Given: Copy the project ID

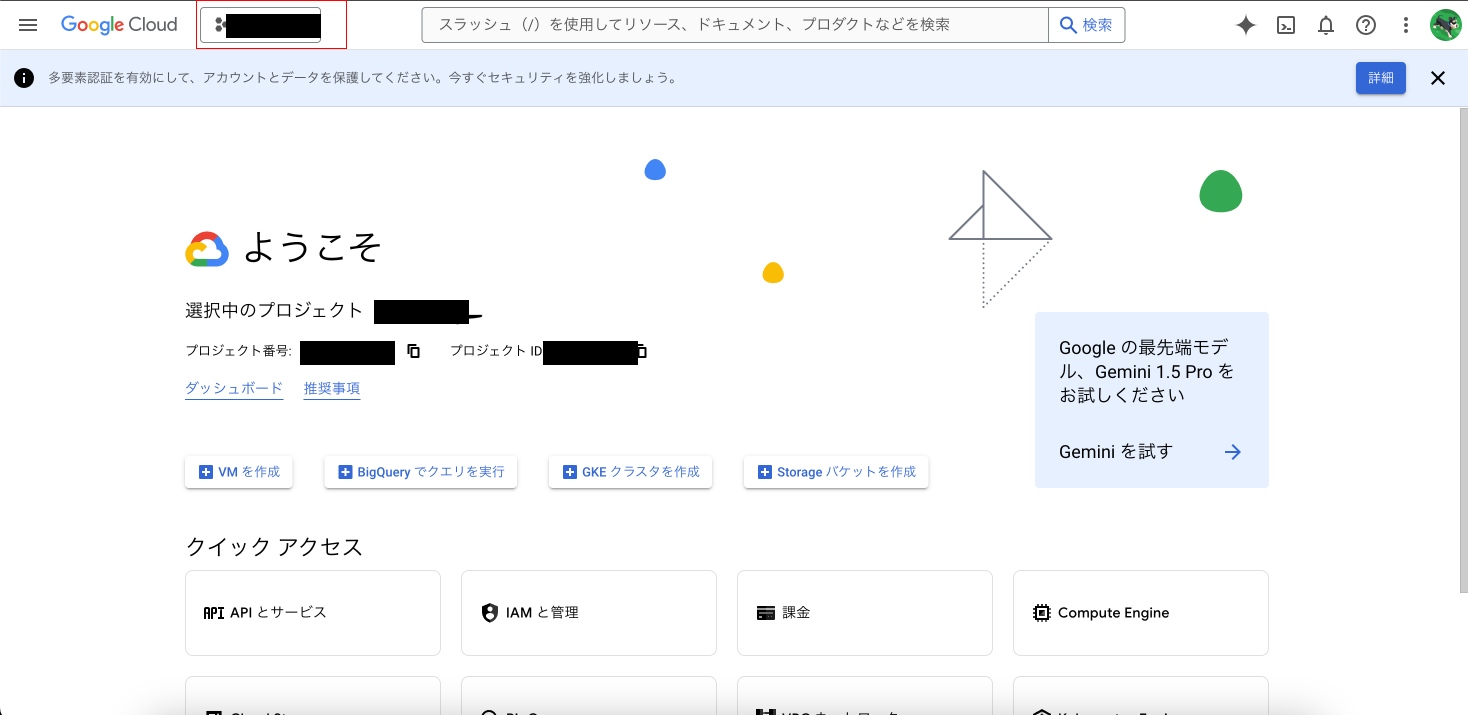Looking at the screenshot, I should tap(642, 351).
